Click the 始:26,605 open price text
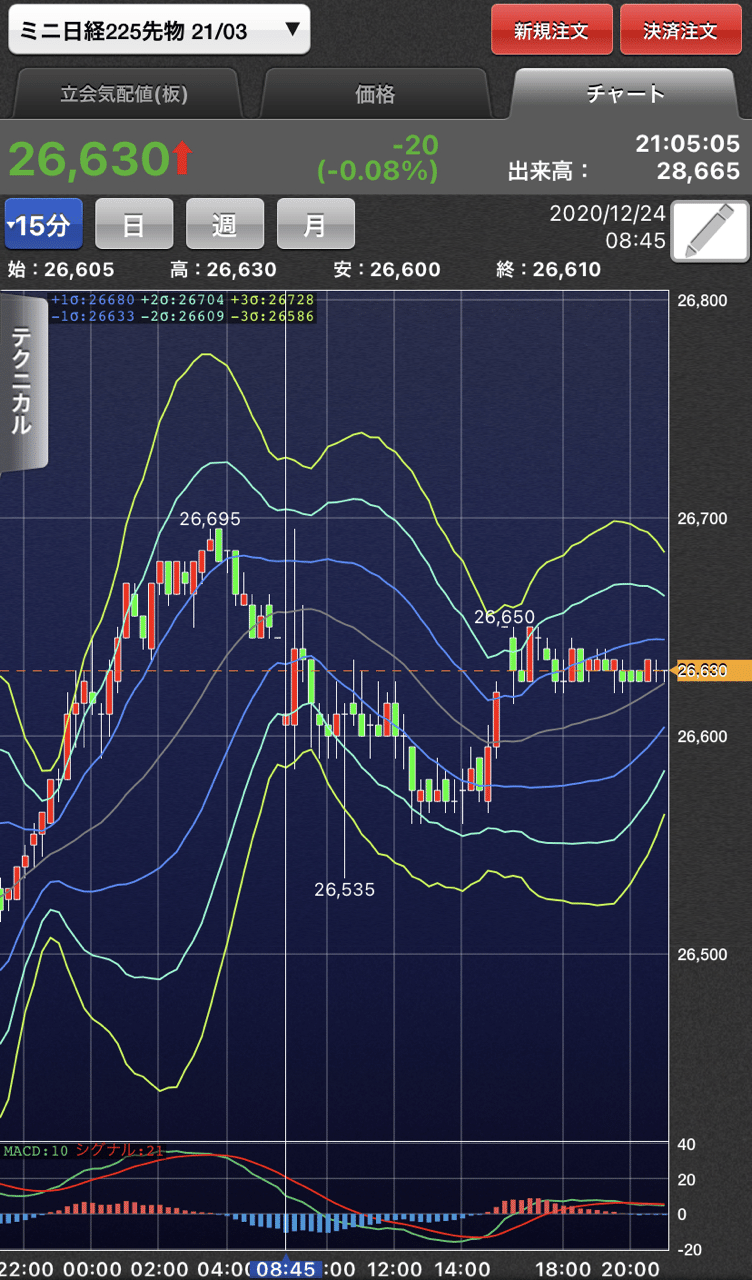Image resolution: width=752 pixels, height=1280 pixels. coord(60,269)
